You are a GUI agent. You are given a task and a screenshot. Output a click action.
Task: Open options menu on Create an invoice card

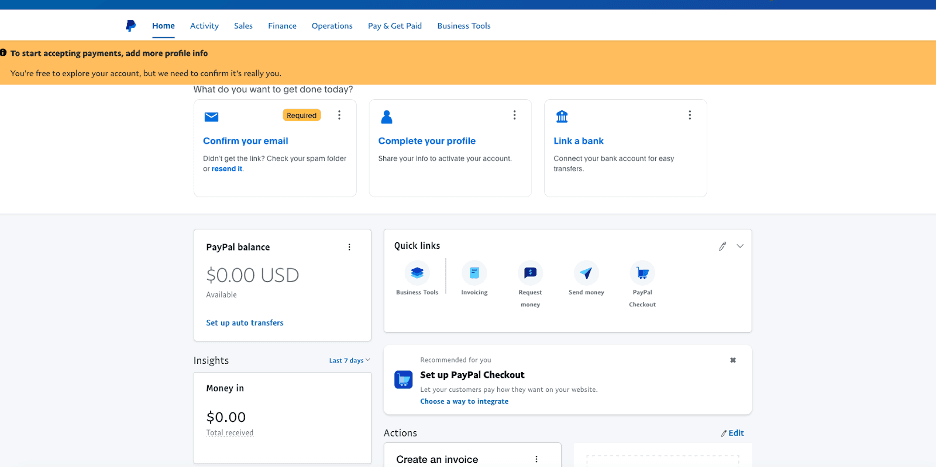click(536, 459)
